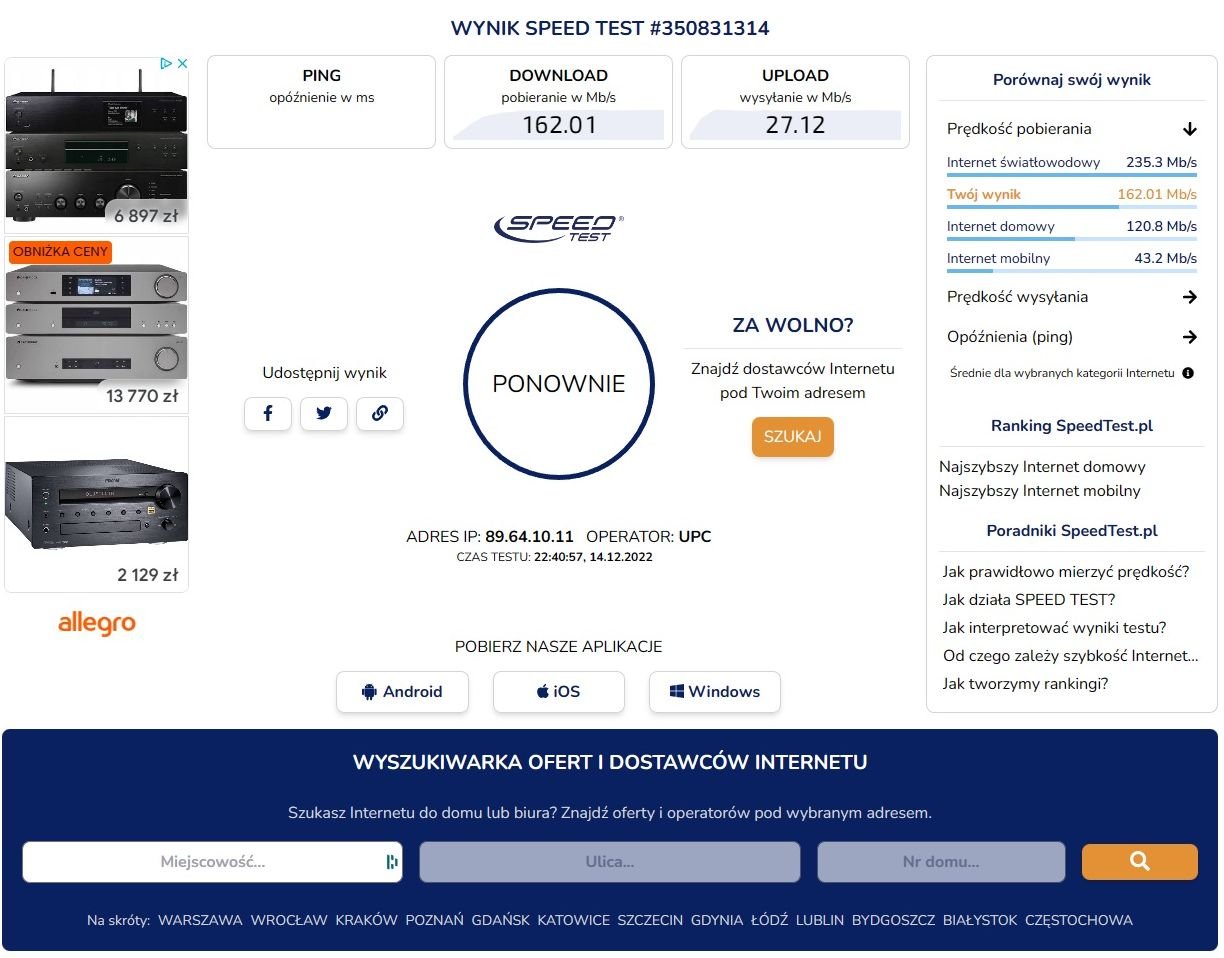Click the orange magnifier search button
The width and height of the screenshot is (1224, 958).
point(1140,861)
